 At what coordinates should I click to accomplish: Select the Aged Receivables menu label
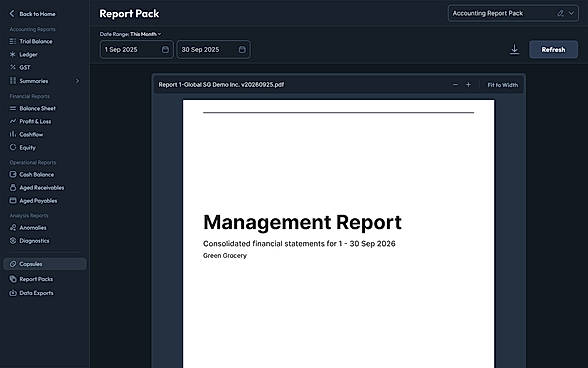click(x=42, y=187)
